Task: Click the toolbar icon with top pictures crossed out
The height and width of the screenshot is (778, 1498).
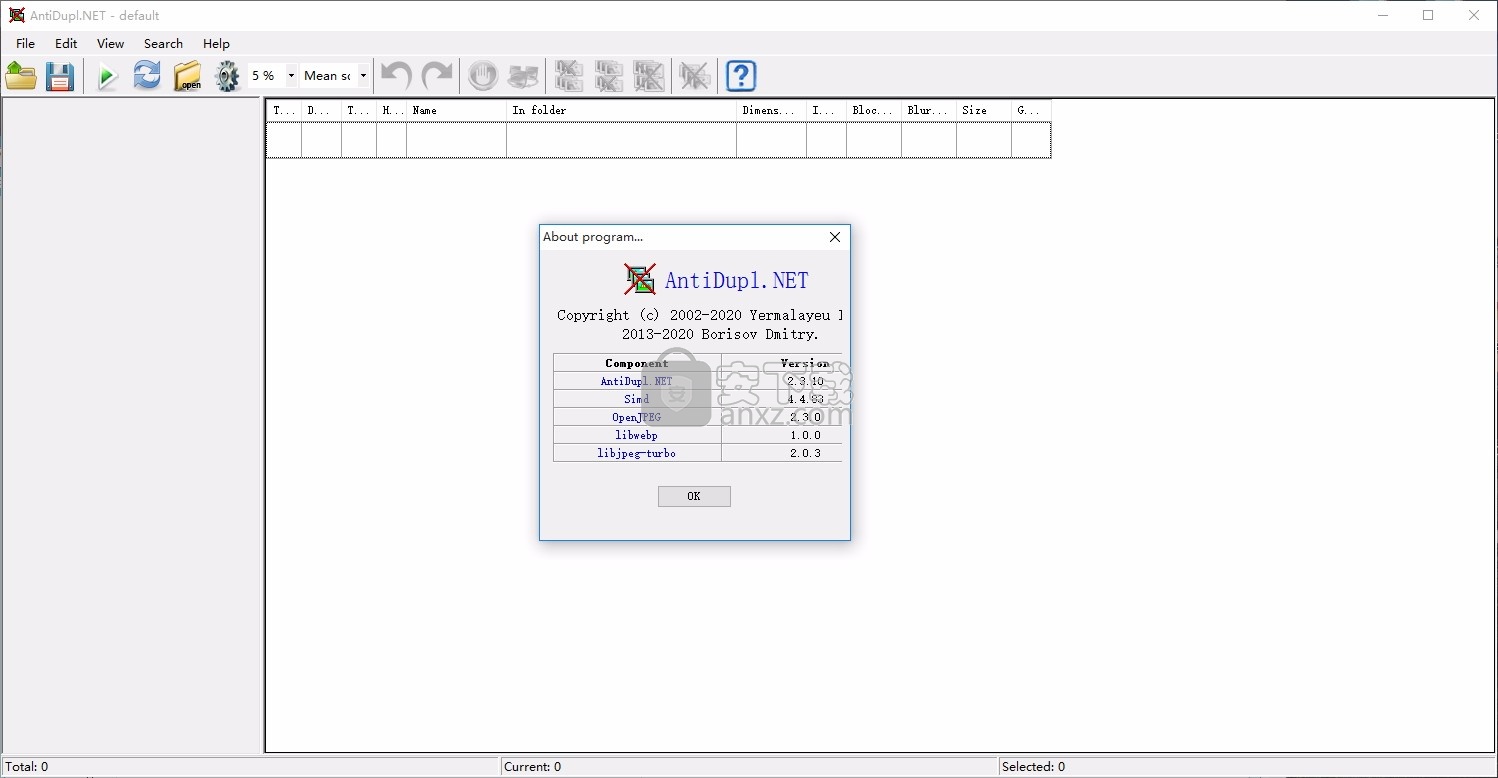Action: click(x=569, y=76)
